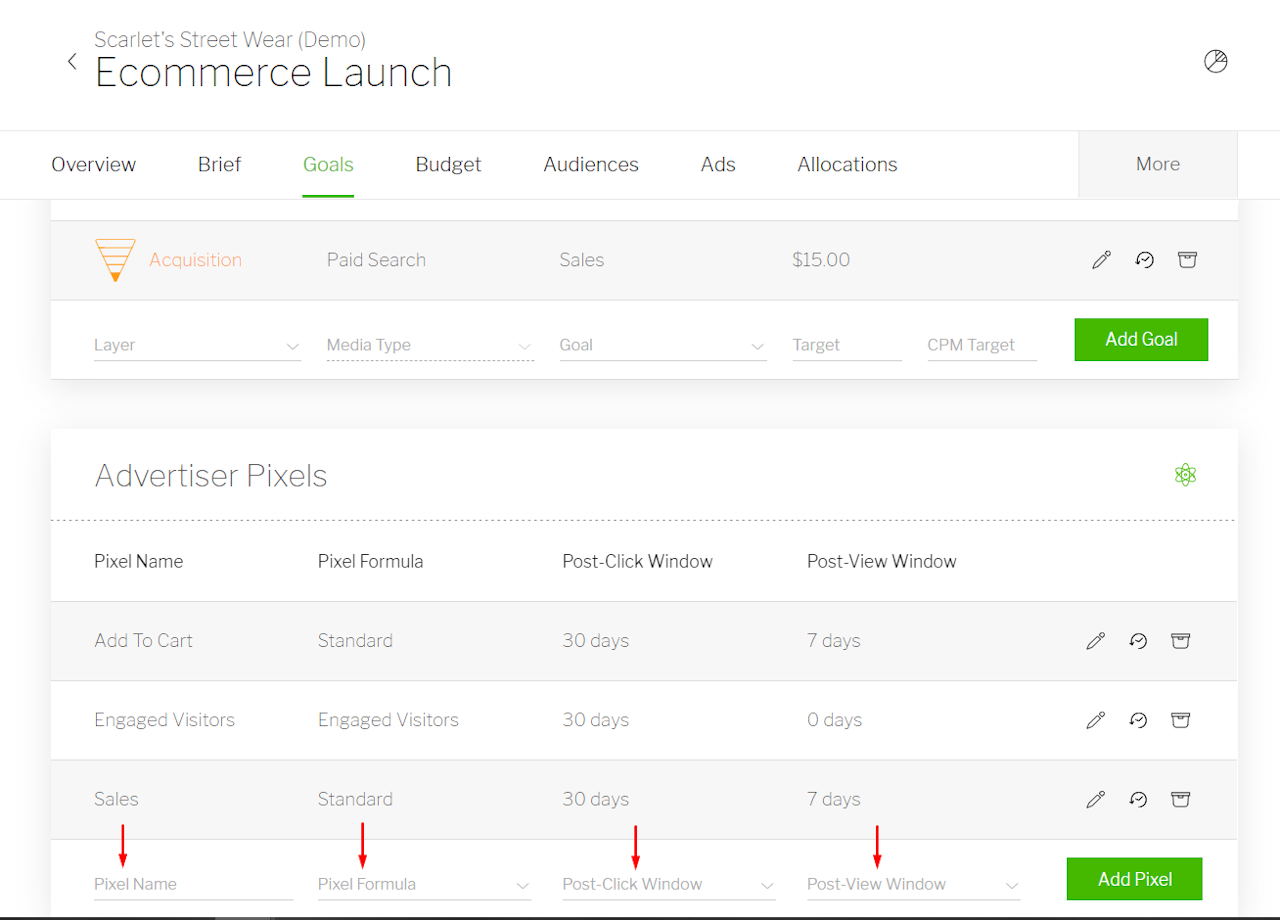The height and width of the screenshot is (920, 1280).
Task: Open the pie chart report icon
Action: point(1215,62)
